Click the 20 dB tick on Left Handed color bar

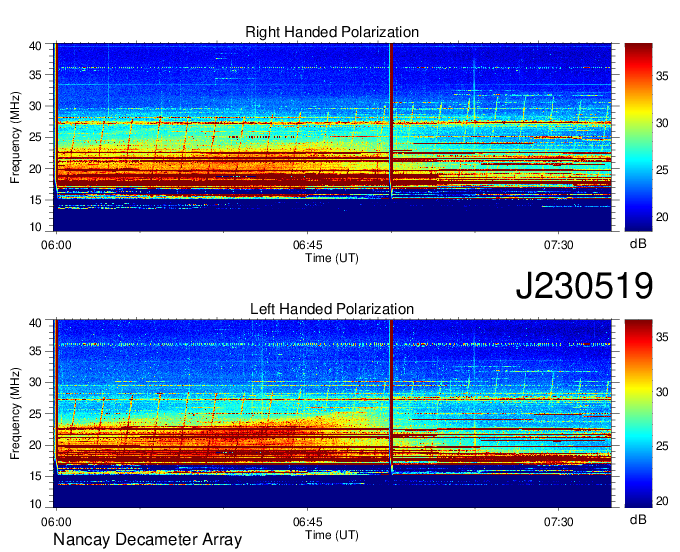pos(662,501)
